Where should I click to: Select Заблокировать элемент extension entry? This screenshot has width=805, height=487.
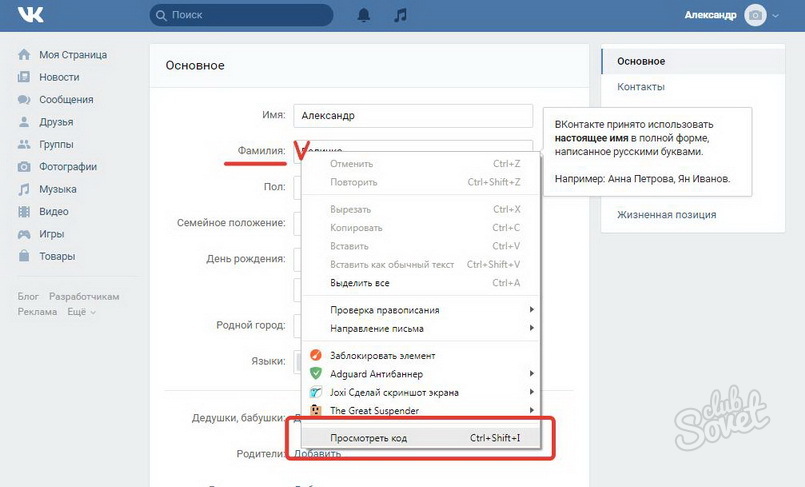tap(382, 355)
